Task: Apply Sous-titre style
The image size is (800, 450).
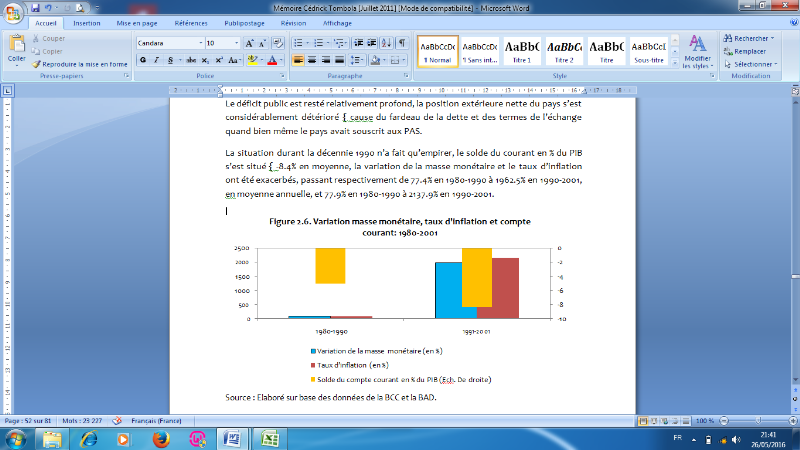Action: pyautogui.click(x=648, y=51)
